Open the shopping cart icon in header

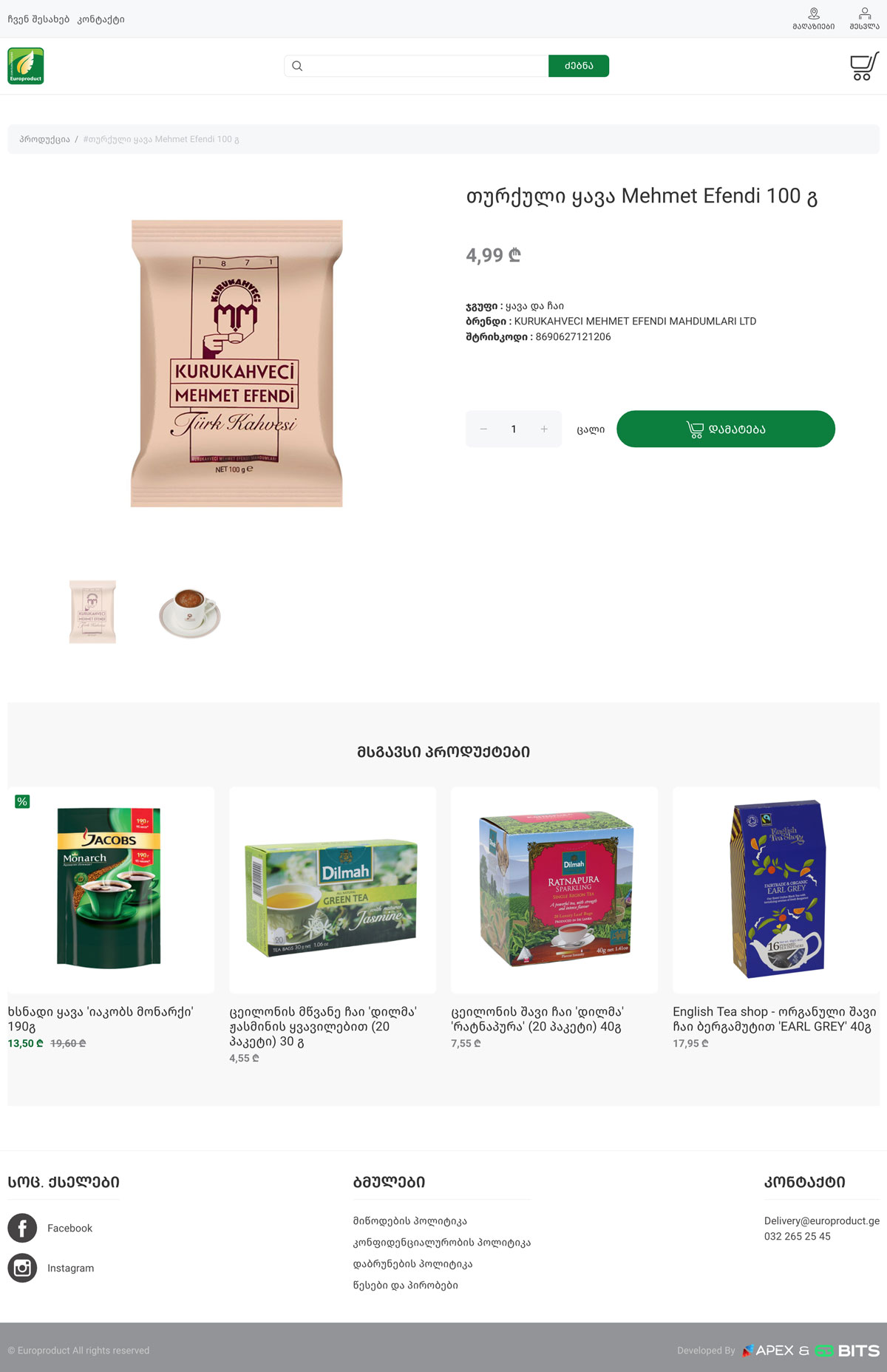point(864,66)
